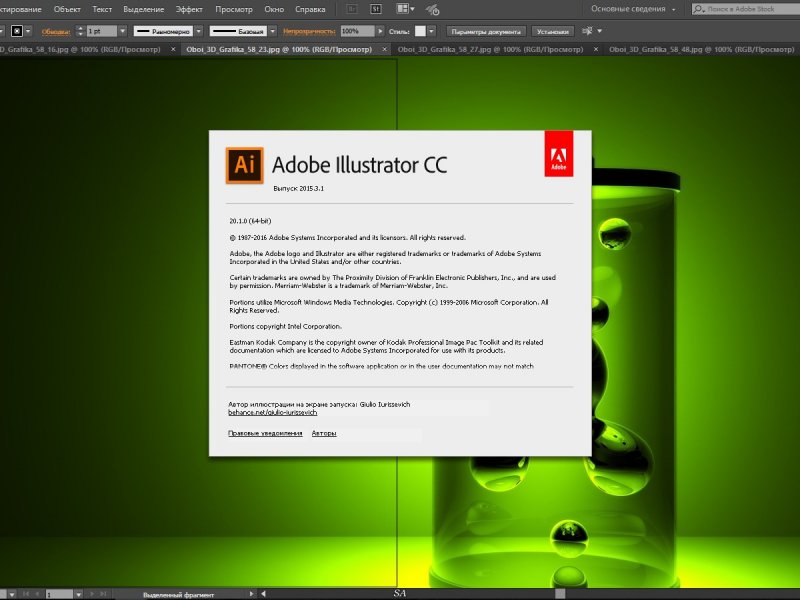Adjust the stroke weight stepper arrows

coord(80,31)
